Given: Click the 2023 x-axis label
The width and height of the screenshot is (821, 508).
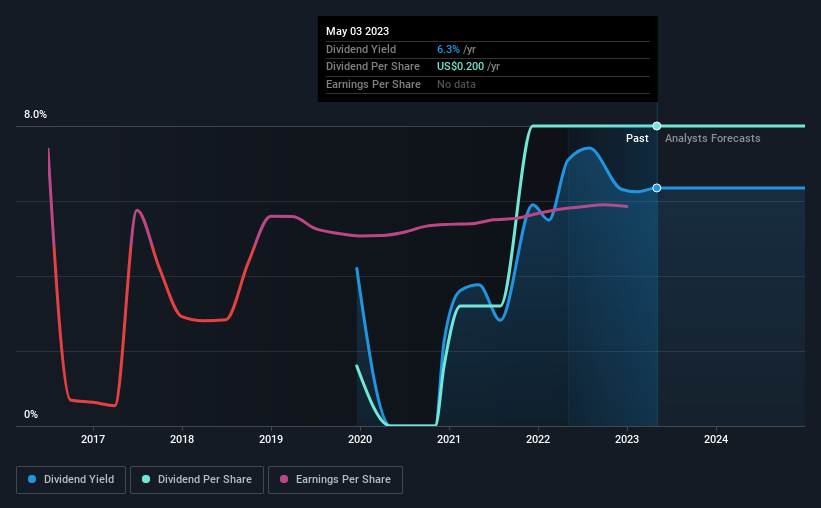Looking at the screenshot, I should coord(627,439).
